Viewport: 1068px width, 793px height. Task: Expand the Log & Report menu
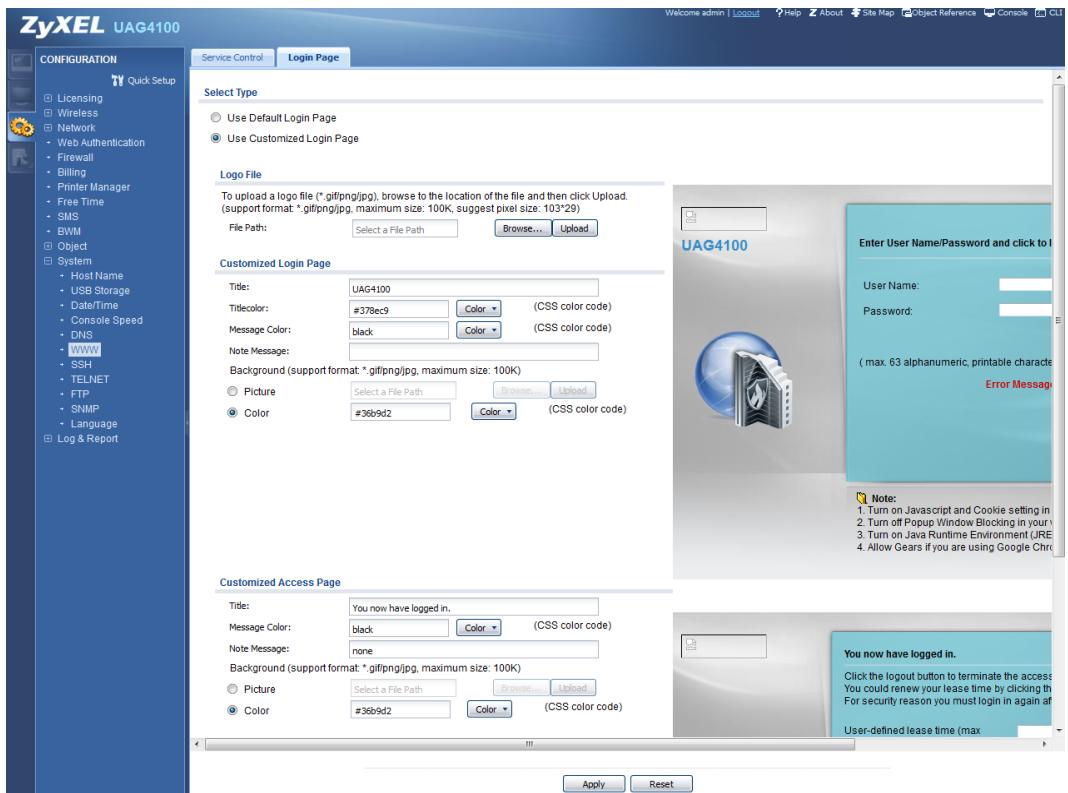pyautogui.click(x=48, y=439)
